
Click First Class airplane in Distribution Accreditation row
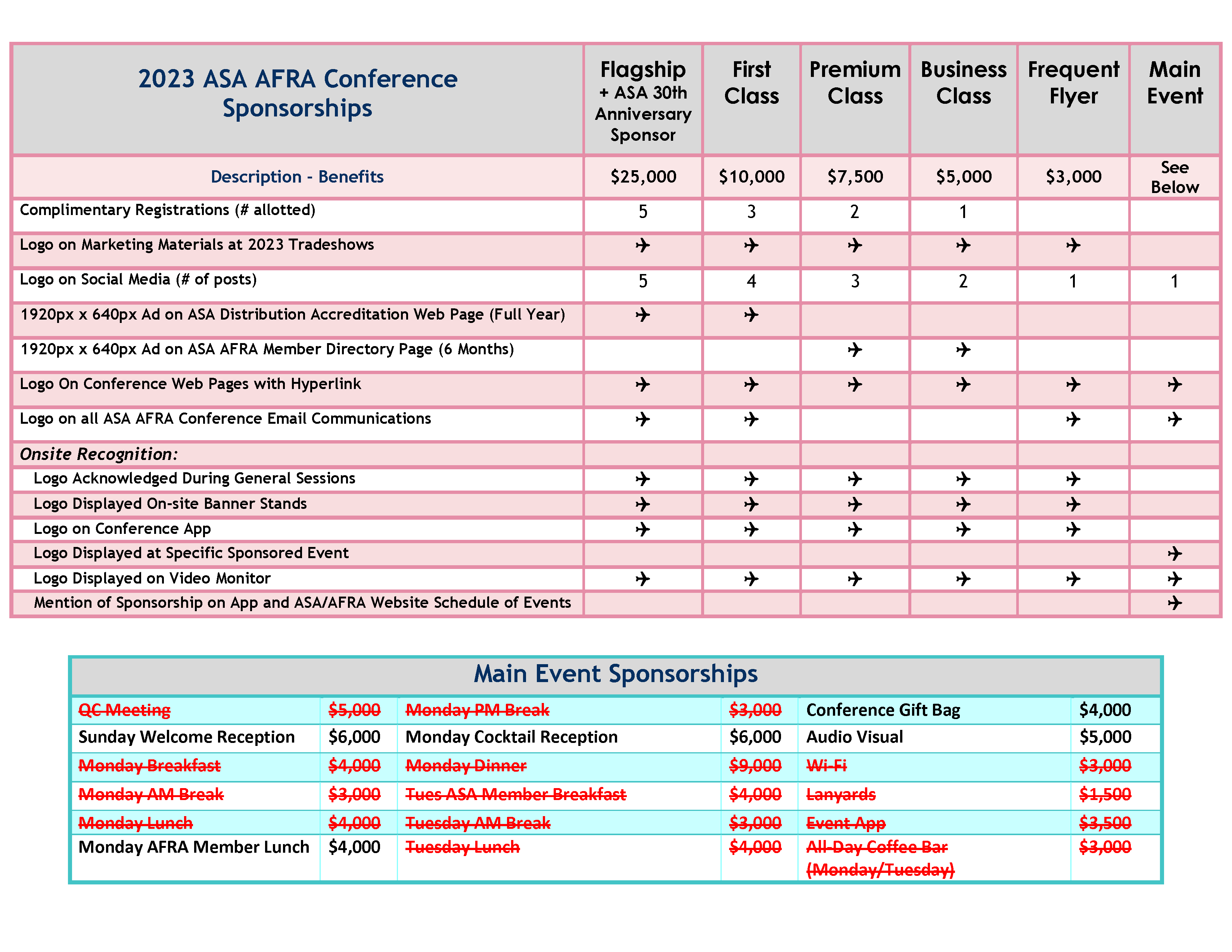click(751, 315)
